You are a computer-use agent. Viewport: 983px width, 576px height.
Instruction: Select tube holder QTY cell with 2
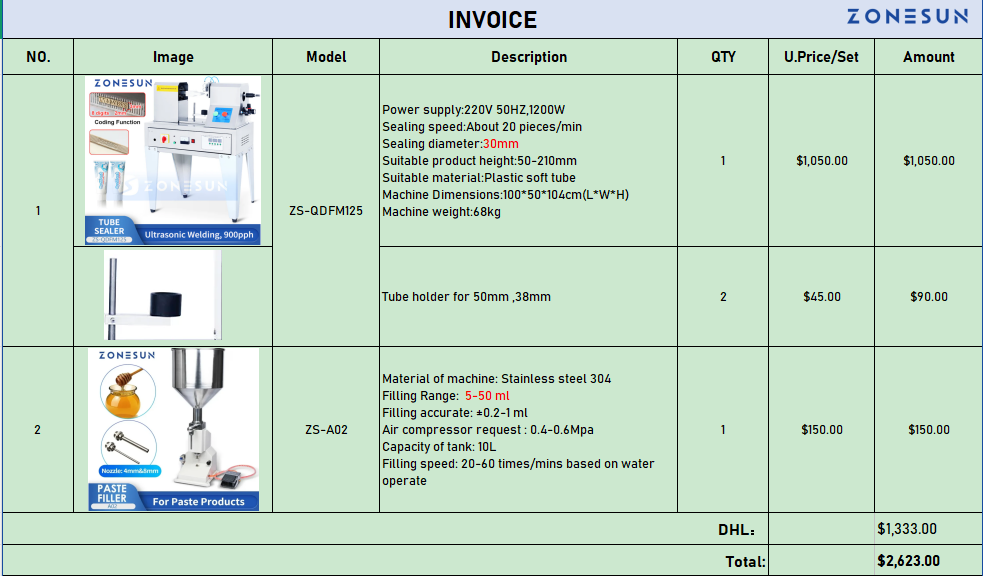tap(723, 296)
